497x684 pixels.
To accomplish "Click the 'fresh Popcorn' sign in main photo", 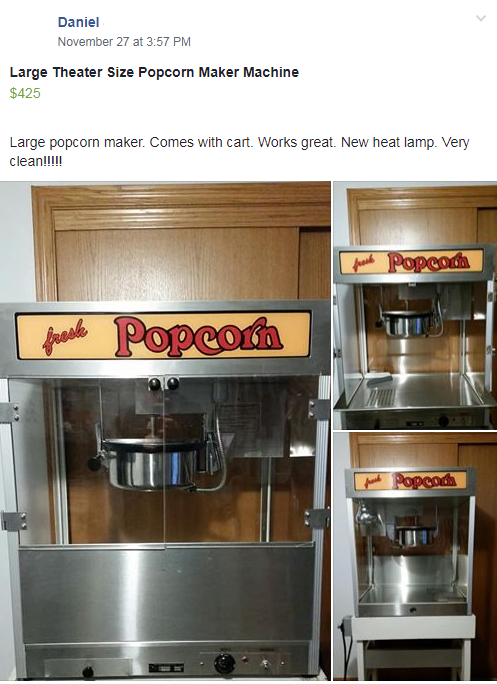I will click(164, 335).
